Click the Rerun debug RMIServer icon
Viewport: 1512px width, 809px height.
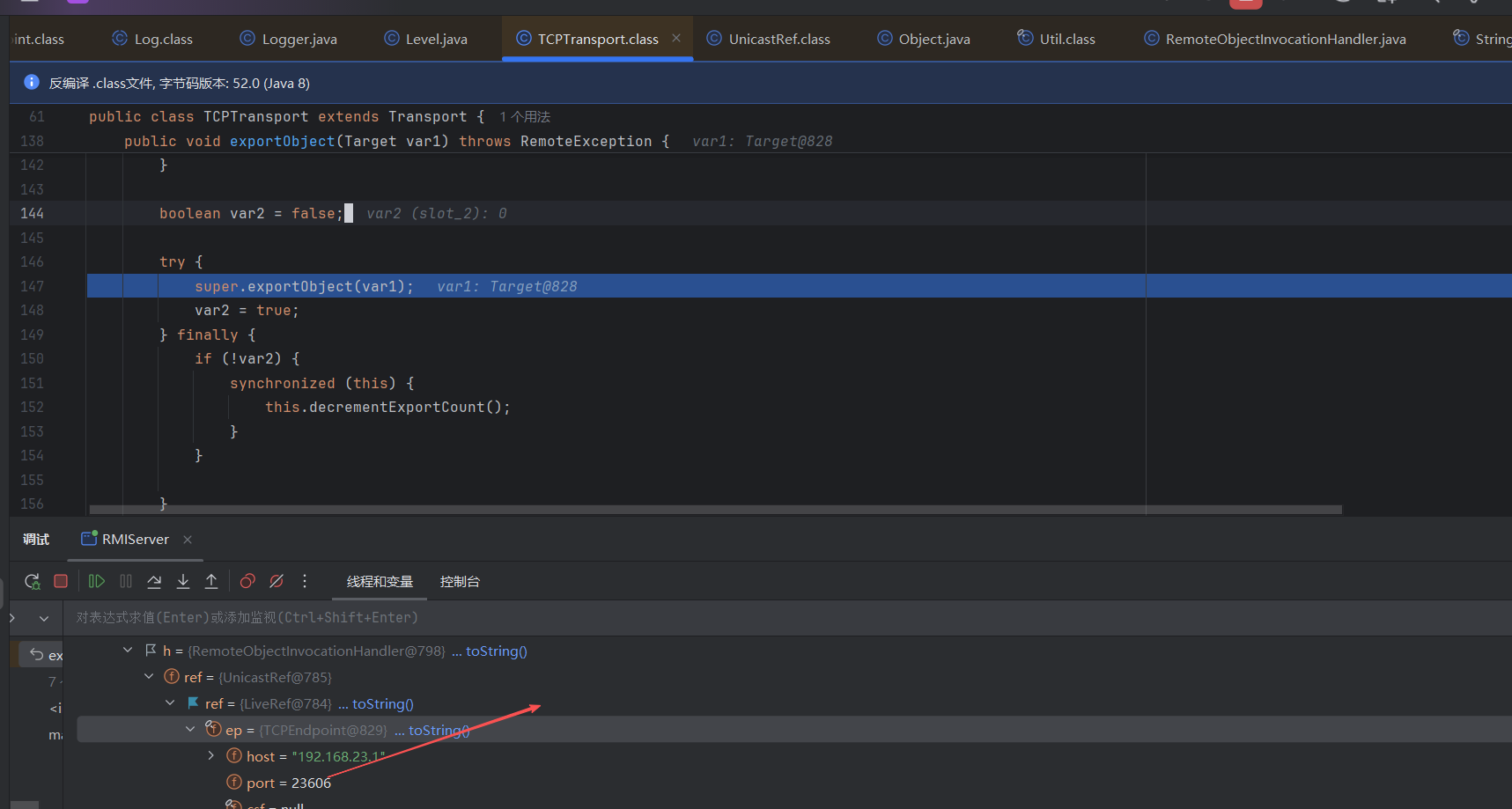(x=33, y=581)
